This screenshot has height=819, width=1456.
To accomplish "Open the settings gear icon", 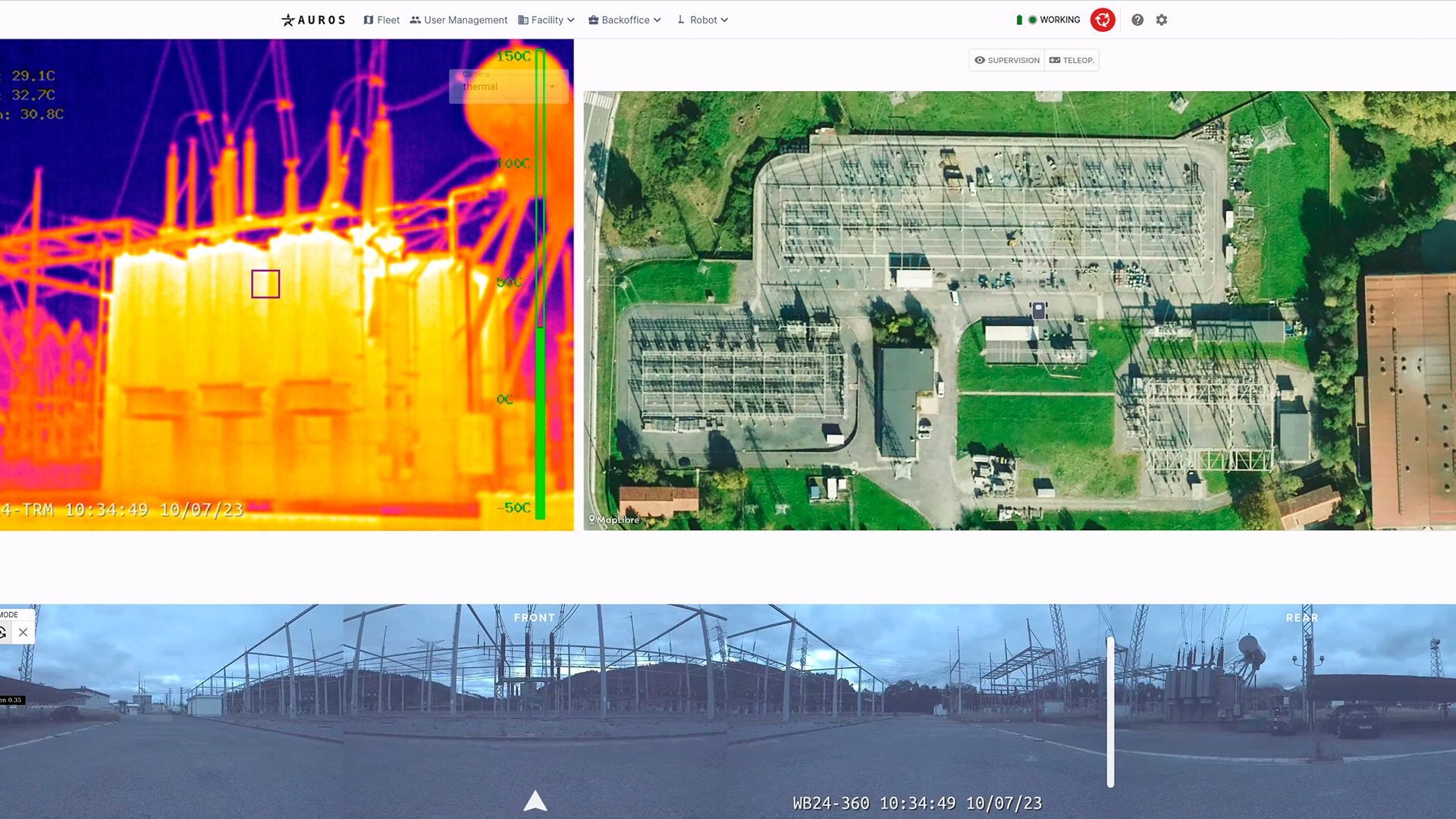I will tap(1162, 20).
